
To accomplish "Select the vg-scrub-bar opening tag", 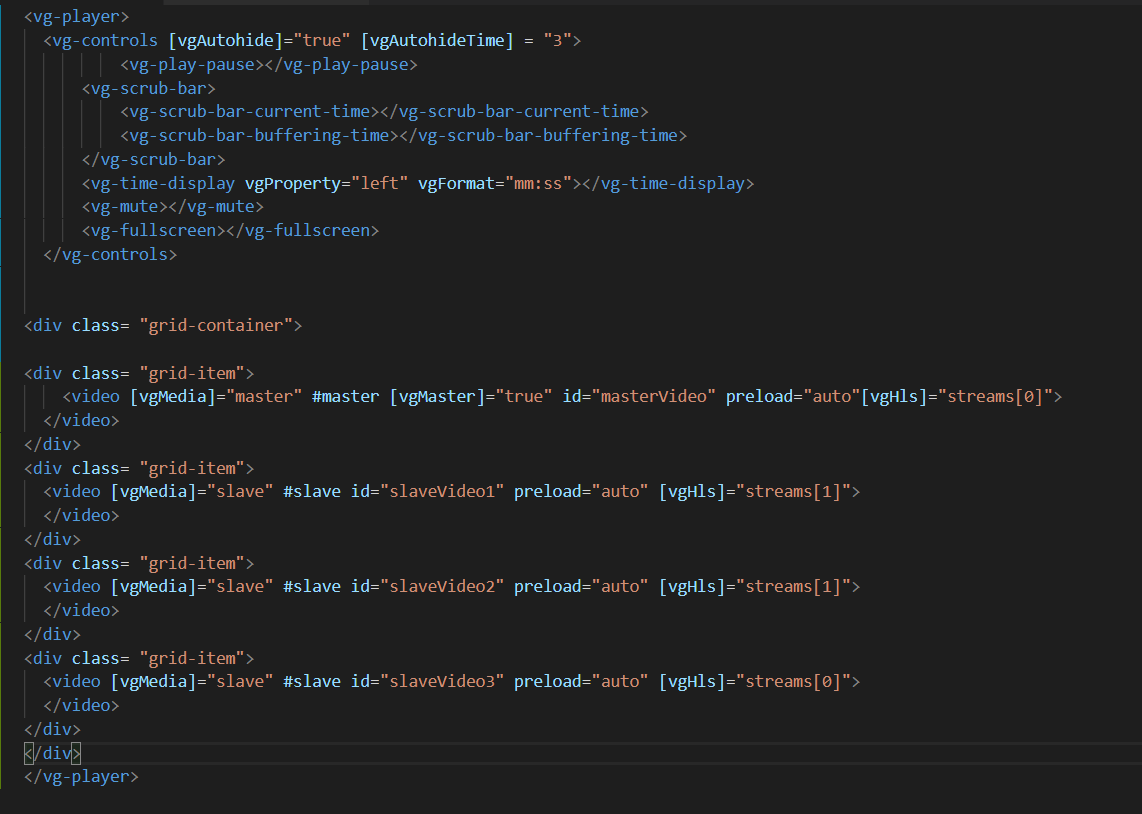I will pyautogui.click(x=148, y=88).
